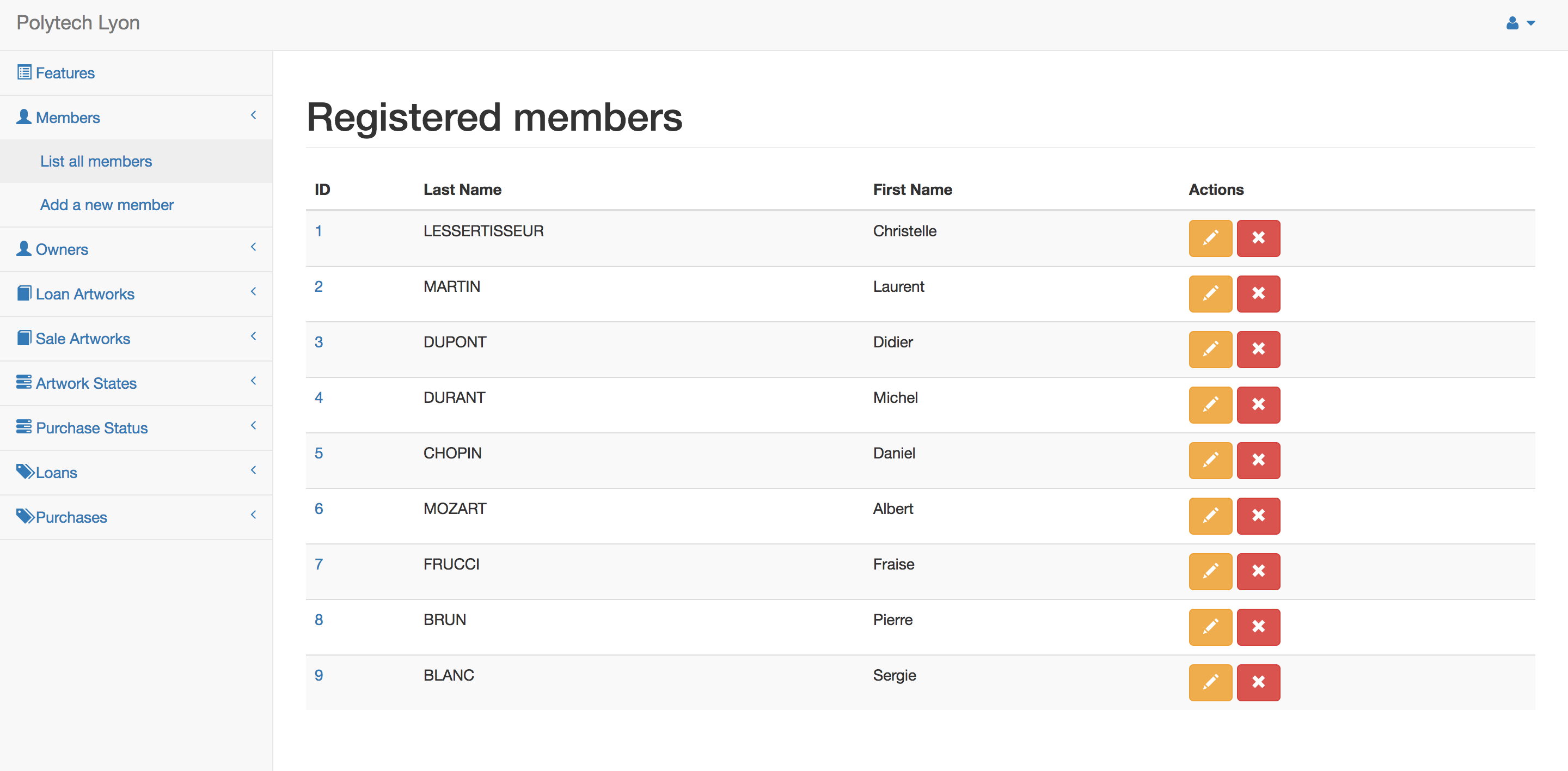1568x771 pixels.
Task: Delete MOZART member entry
Action: (1258, 516)
